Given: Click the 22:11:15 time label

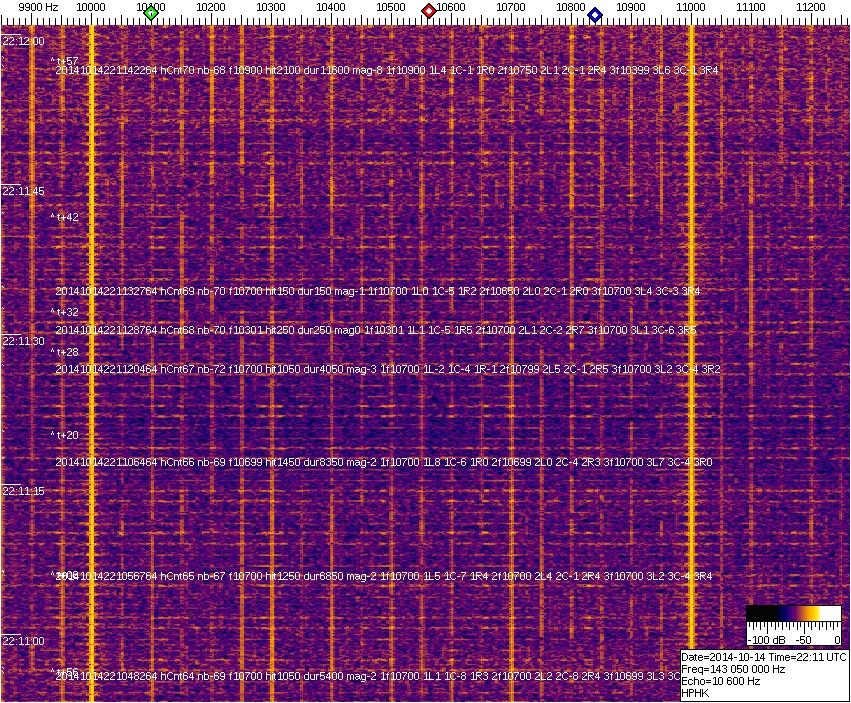Looking at the screenshot, I should (23, 491).
